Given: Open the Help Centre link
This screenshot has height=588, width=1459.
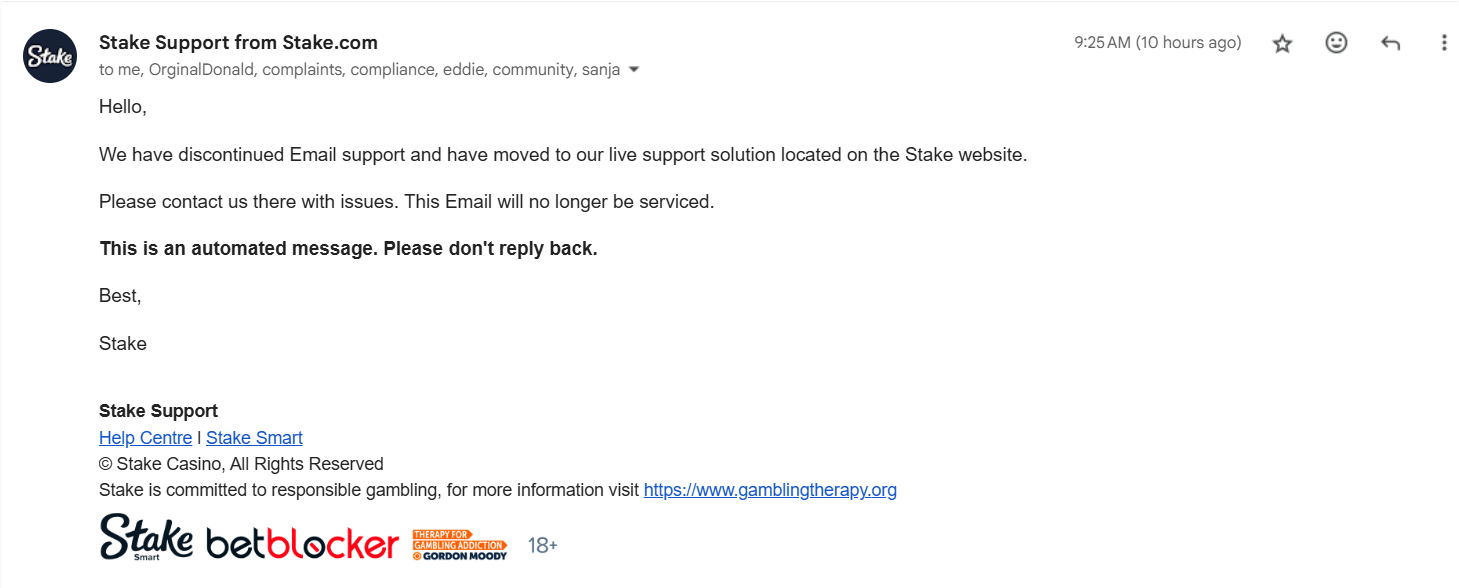Looking at the screenshot, I should click(145, 438).
